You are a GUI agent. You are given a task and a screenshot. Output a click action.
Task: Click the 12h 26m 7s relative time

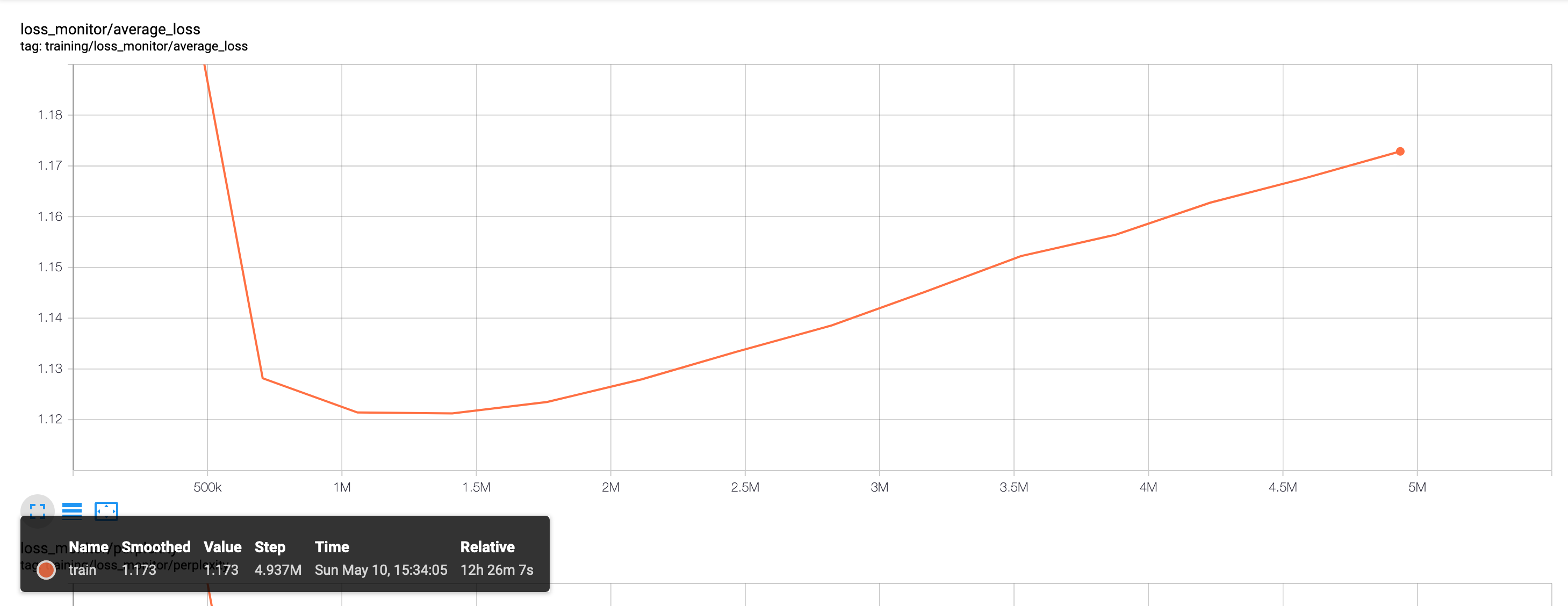pyautogui.click(x=497, y=570)
